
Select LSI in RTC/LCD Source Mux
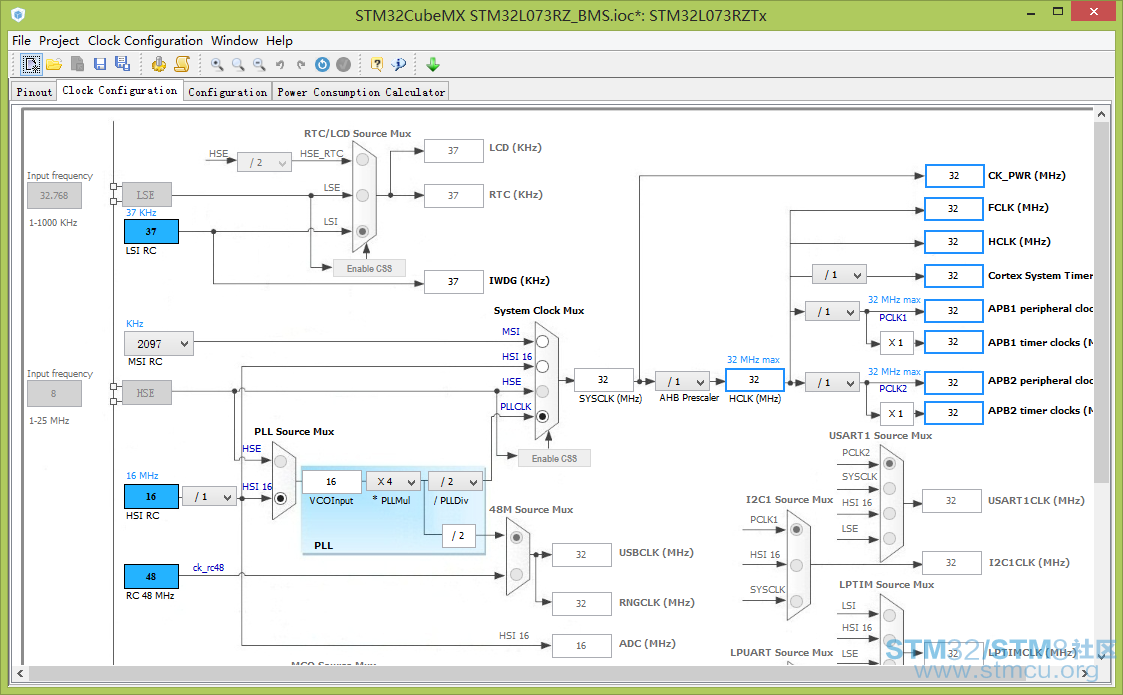[x=362, y=231]
